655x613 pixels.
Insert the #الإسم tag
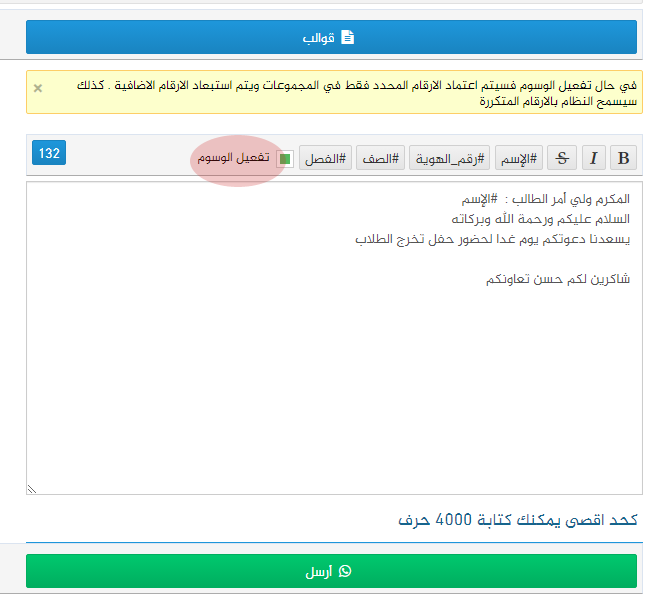pos(519,158)
